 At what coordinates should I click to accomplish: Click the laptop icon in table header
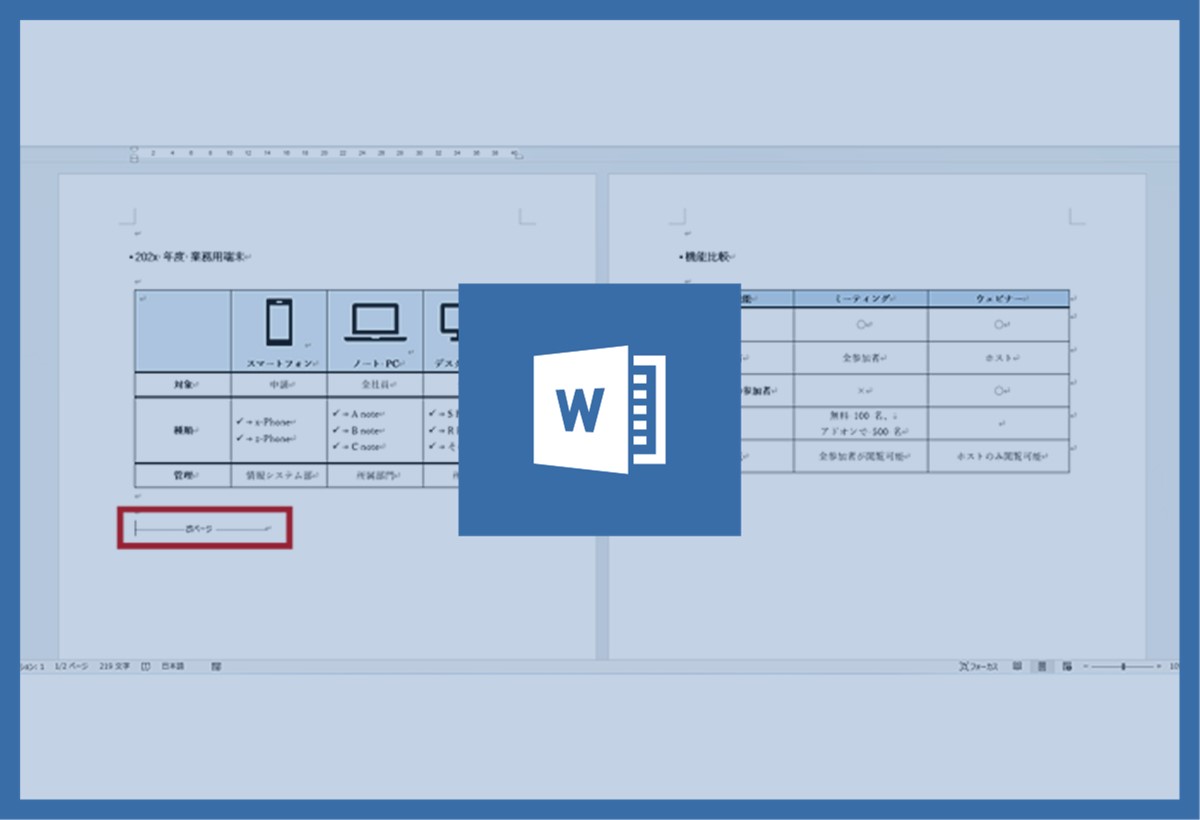tap(375, 323)
